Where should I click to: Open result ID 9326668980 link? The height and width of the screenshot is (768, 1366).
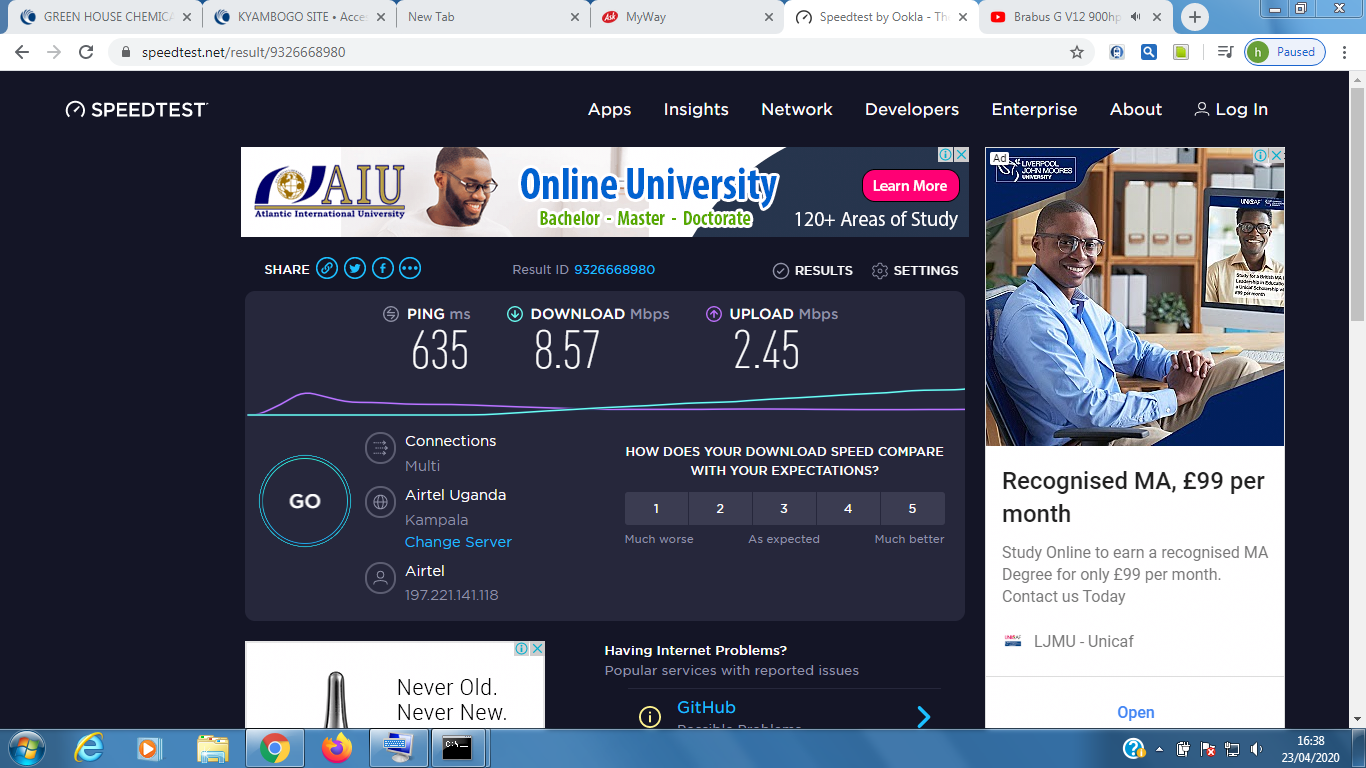click(x=614, y=270)
